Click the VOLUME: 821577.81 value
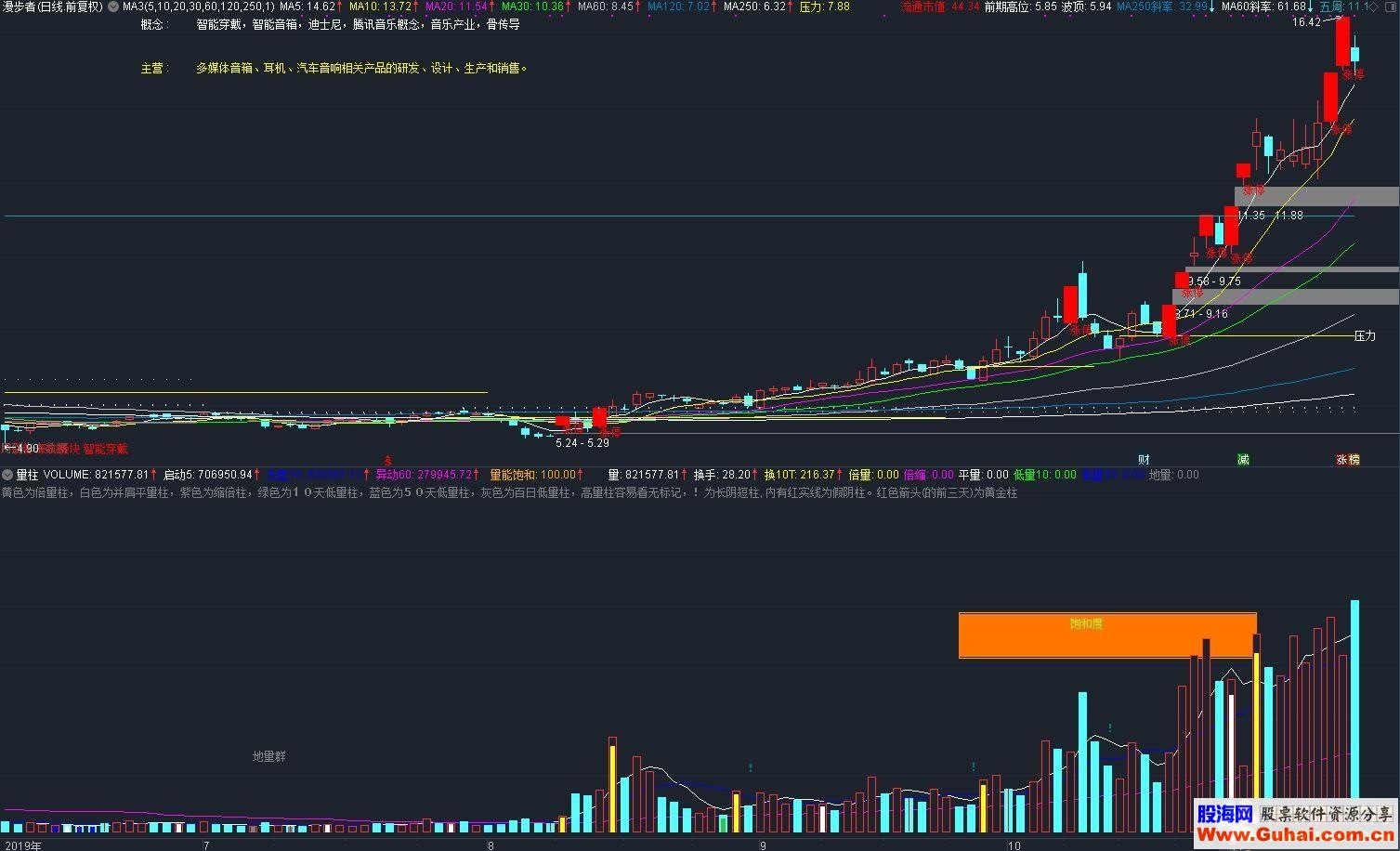1400x851 pixels. pos(96,475)
